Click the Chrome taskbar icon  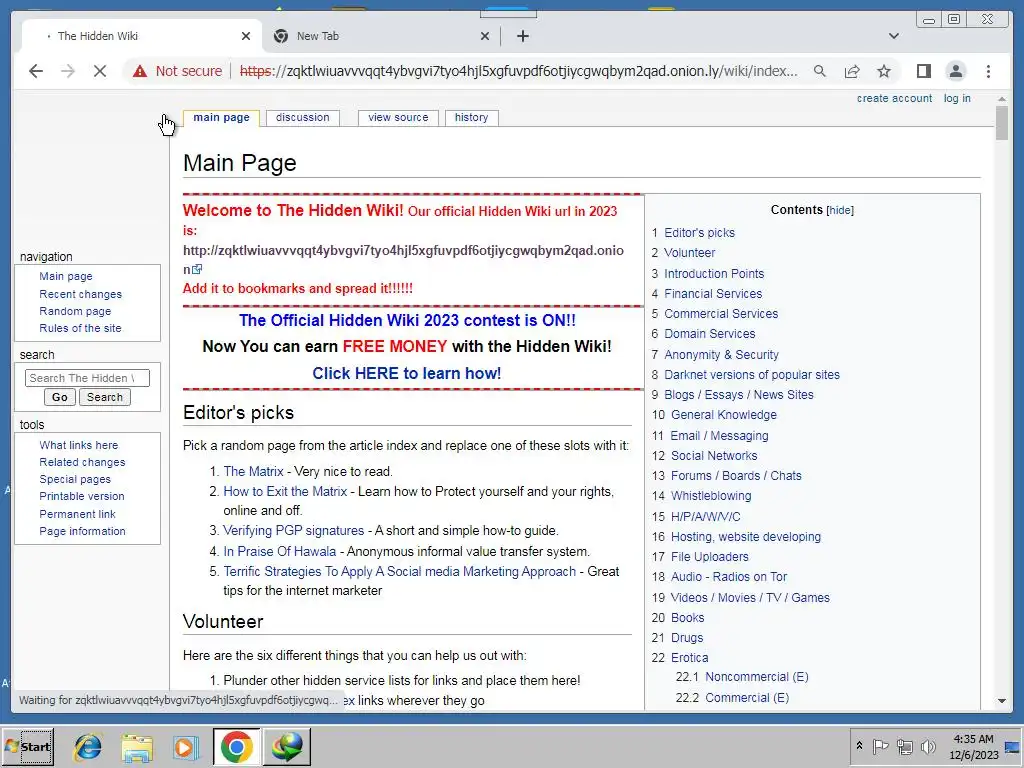[236, 746]
